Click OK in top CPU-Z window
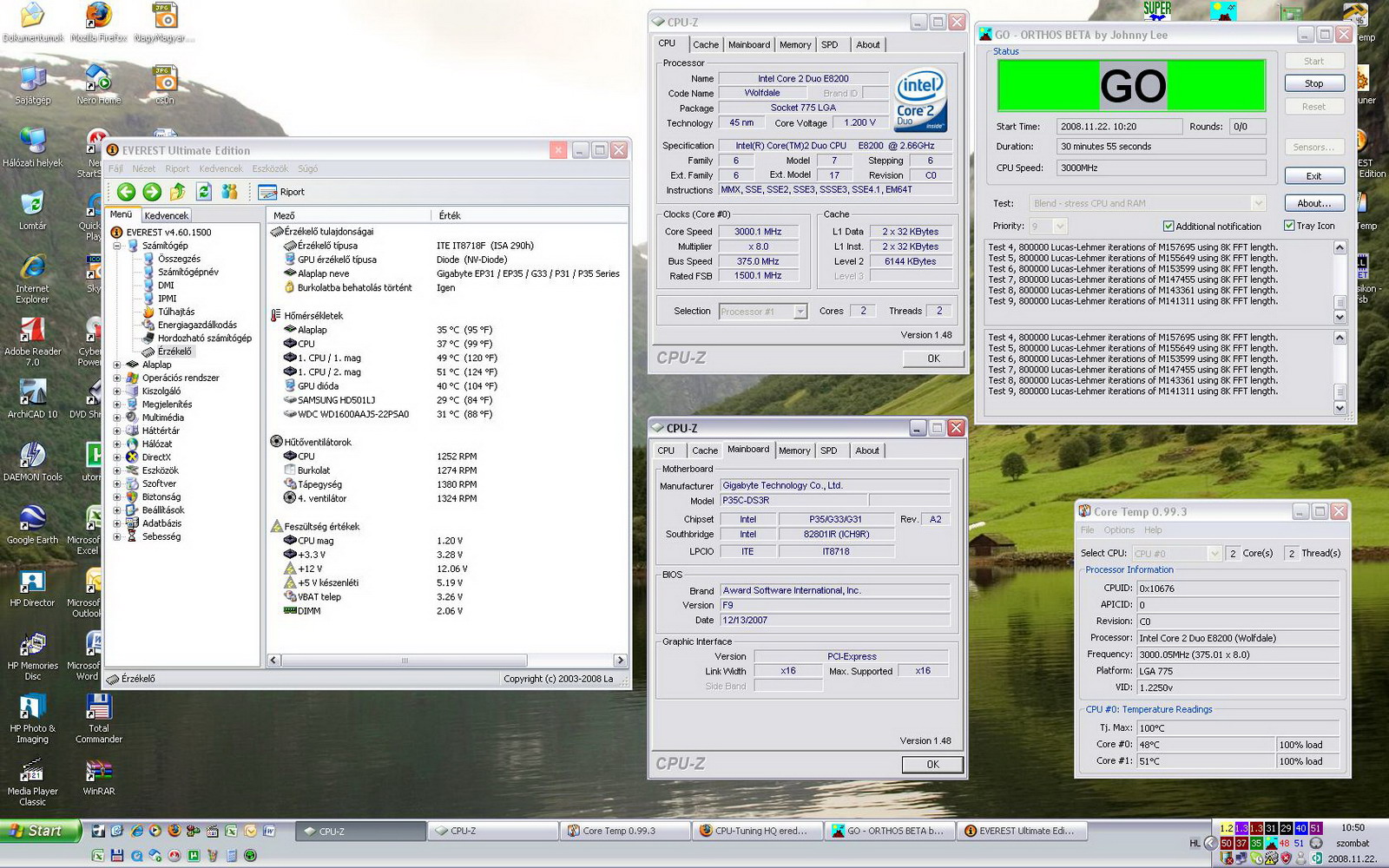The width and height of the screenshot is (1389, 868). [x=933, y=358]
